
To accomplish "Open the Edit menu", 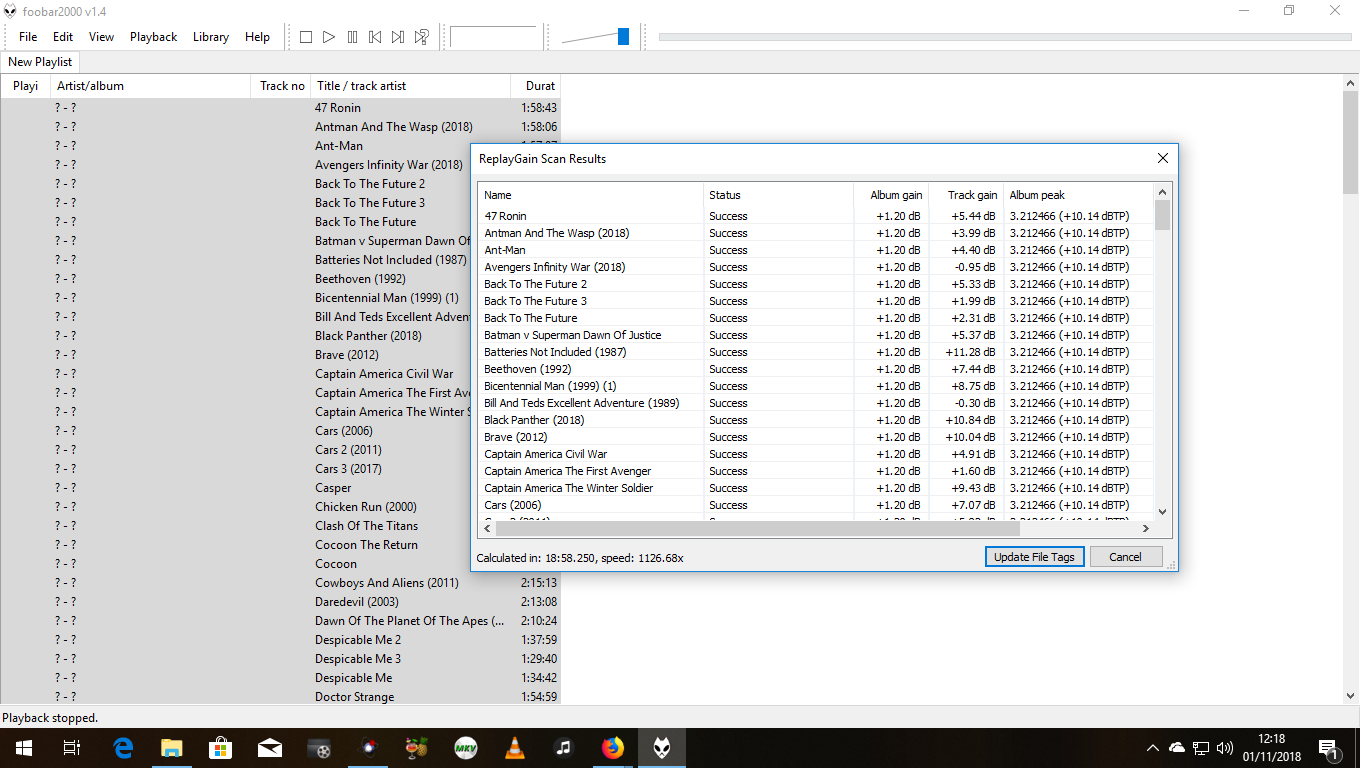I will 63,37.
